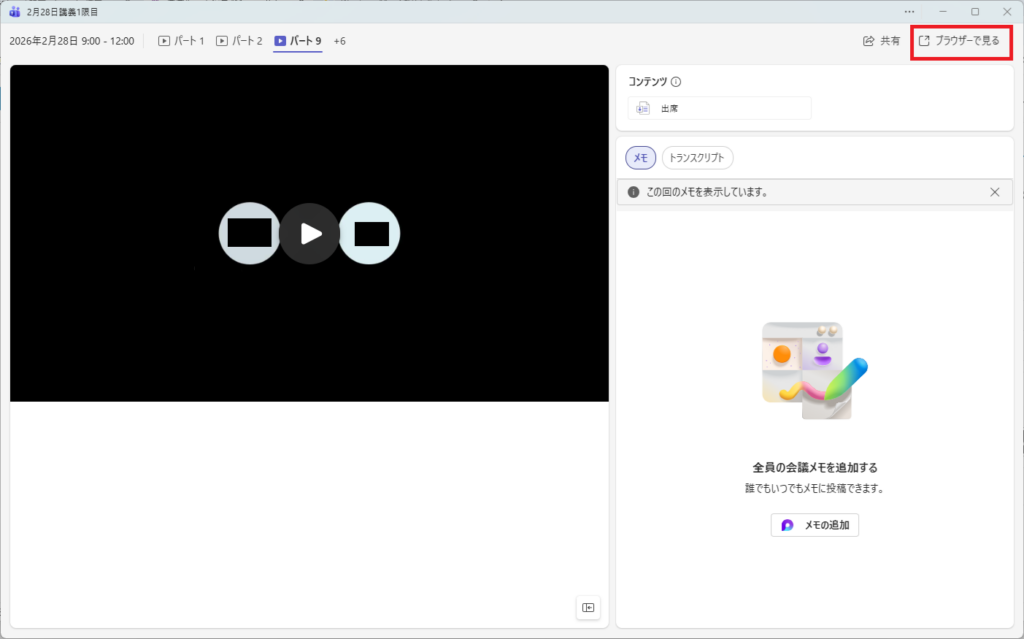Open the 出席 attendance file
The height and width of the screenshot is (639, 1024).
(719, 108)
